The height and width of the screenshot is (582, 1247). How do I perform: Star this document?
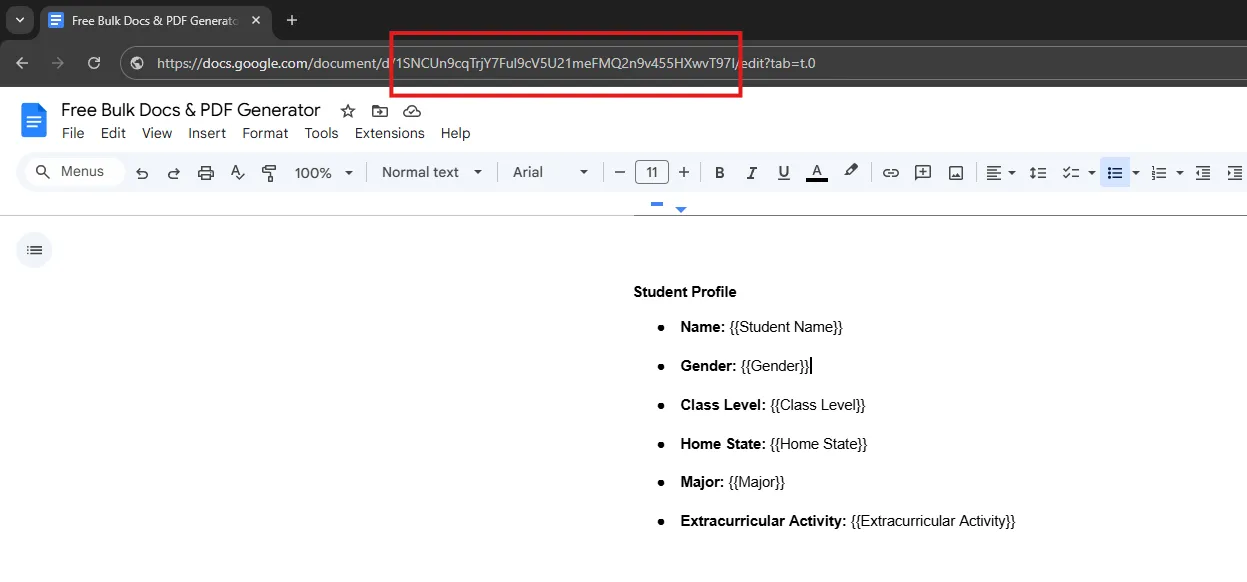coord(348,111)
